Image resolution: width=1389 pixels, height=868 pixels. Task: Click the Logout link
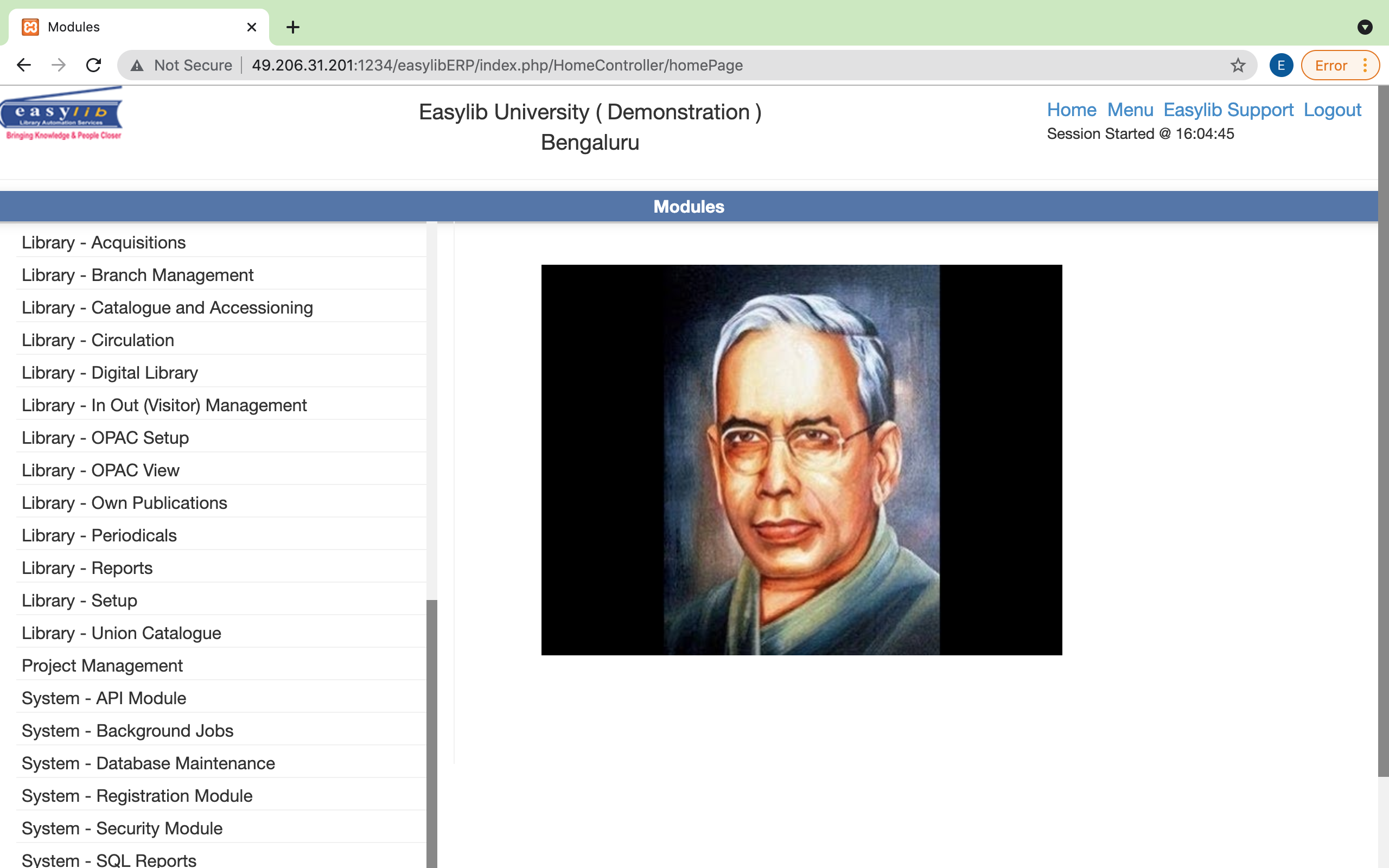pos(1332,110)
